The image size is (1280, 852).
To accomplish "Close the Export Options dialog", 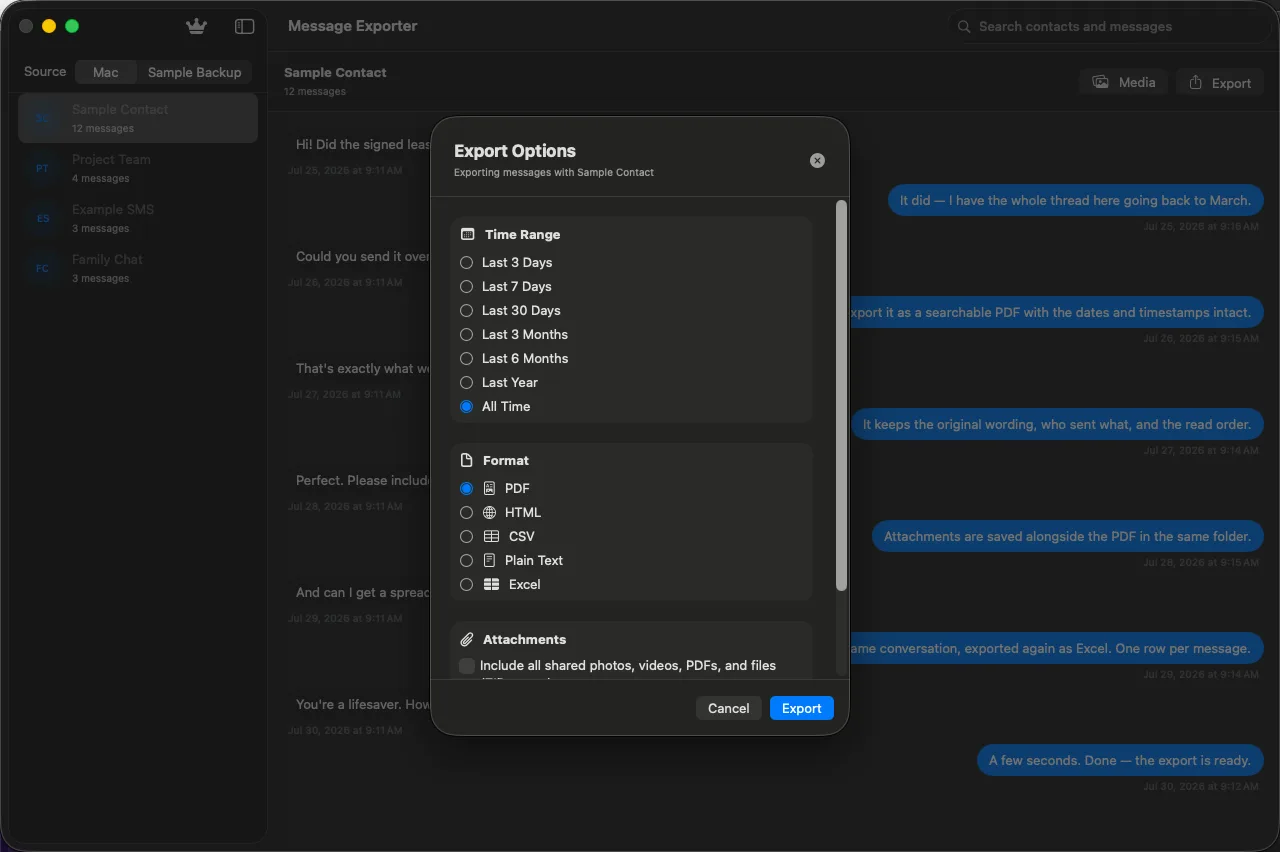I will (x=817, y=160).
